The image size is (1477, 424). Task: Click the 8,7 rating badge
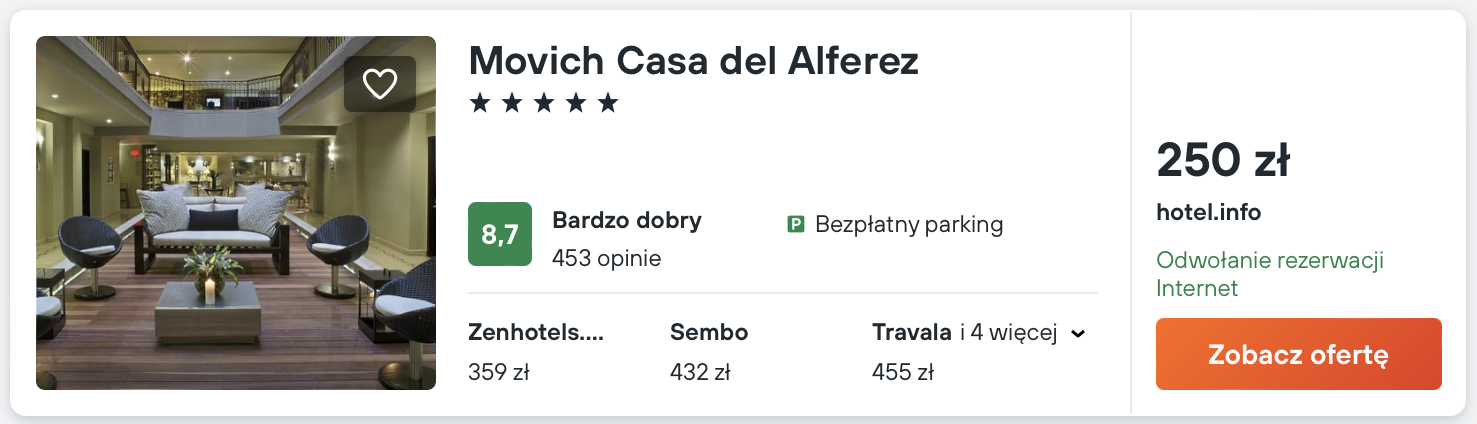pyautogui.click(x=499, y=234)
